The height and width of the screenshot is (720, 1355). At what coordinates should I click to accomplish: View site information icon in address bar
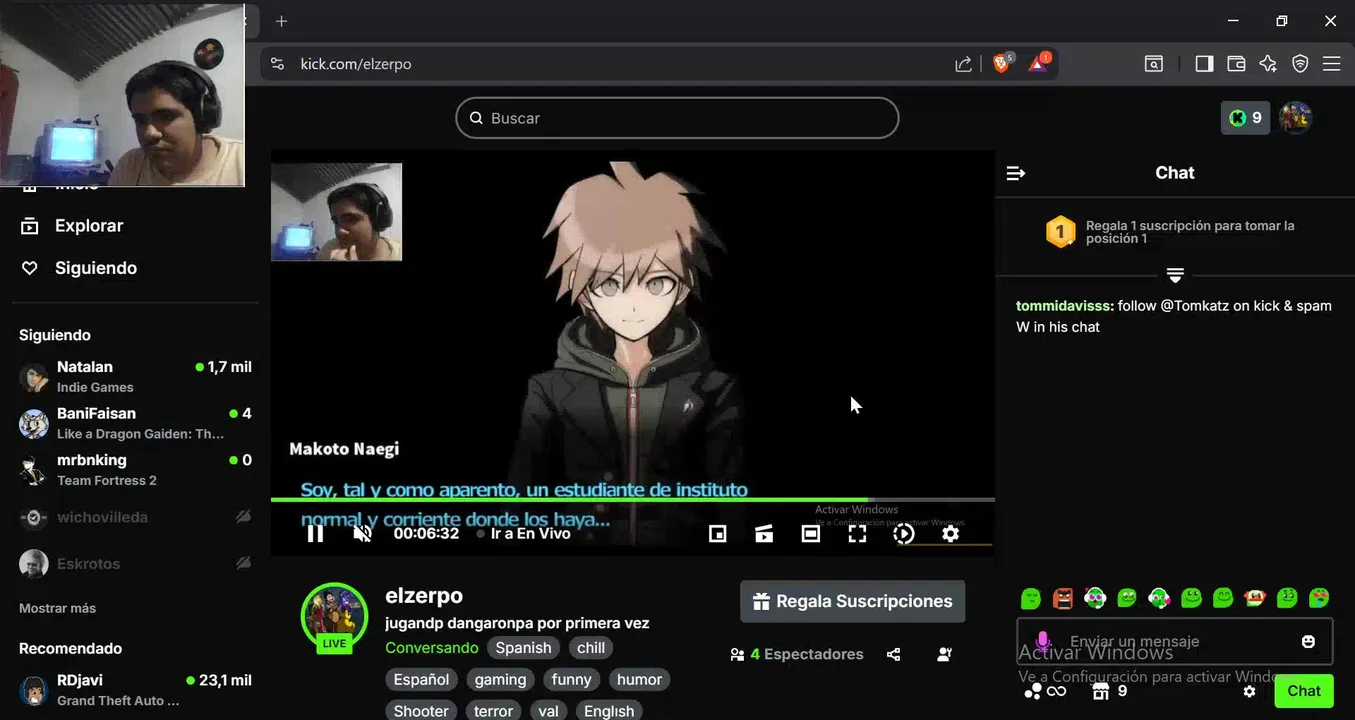pos(278,64)
